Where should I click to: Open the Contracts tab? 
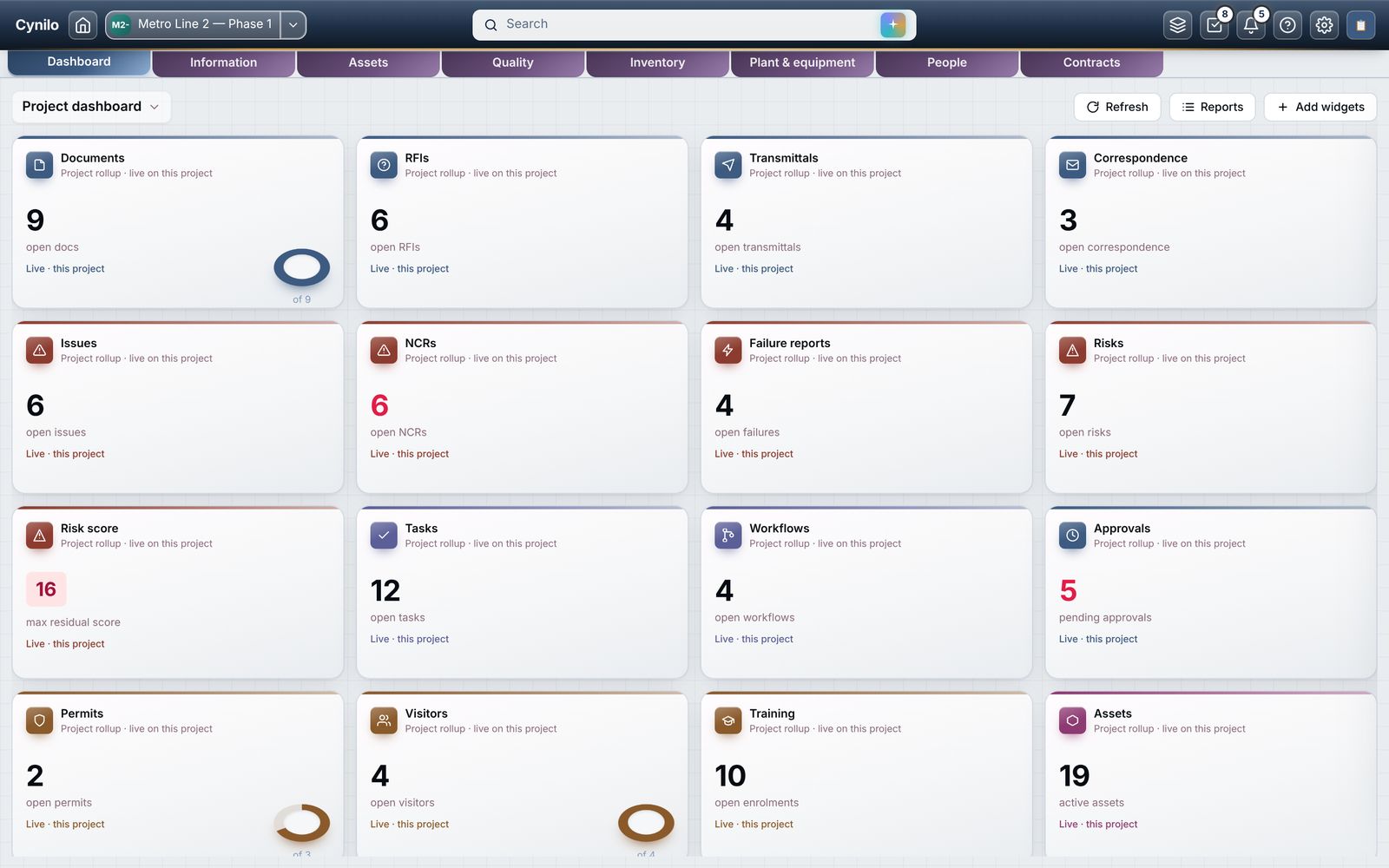tap(1091, 62)
